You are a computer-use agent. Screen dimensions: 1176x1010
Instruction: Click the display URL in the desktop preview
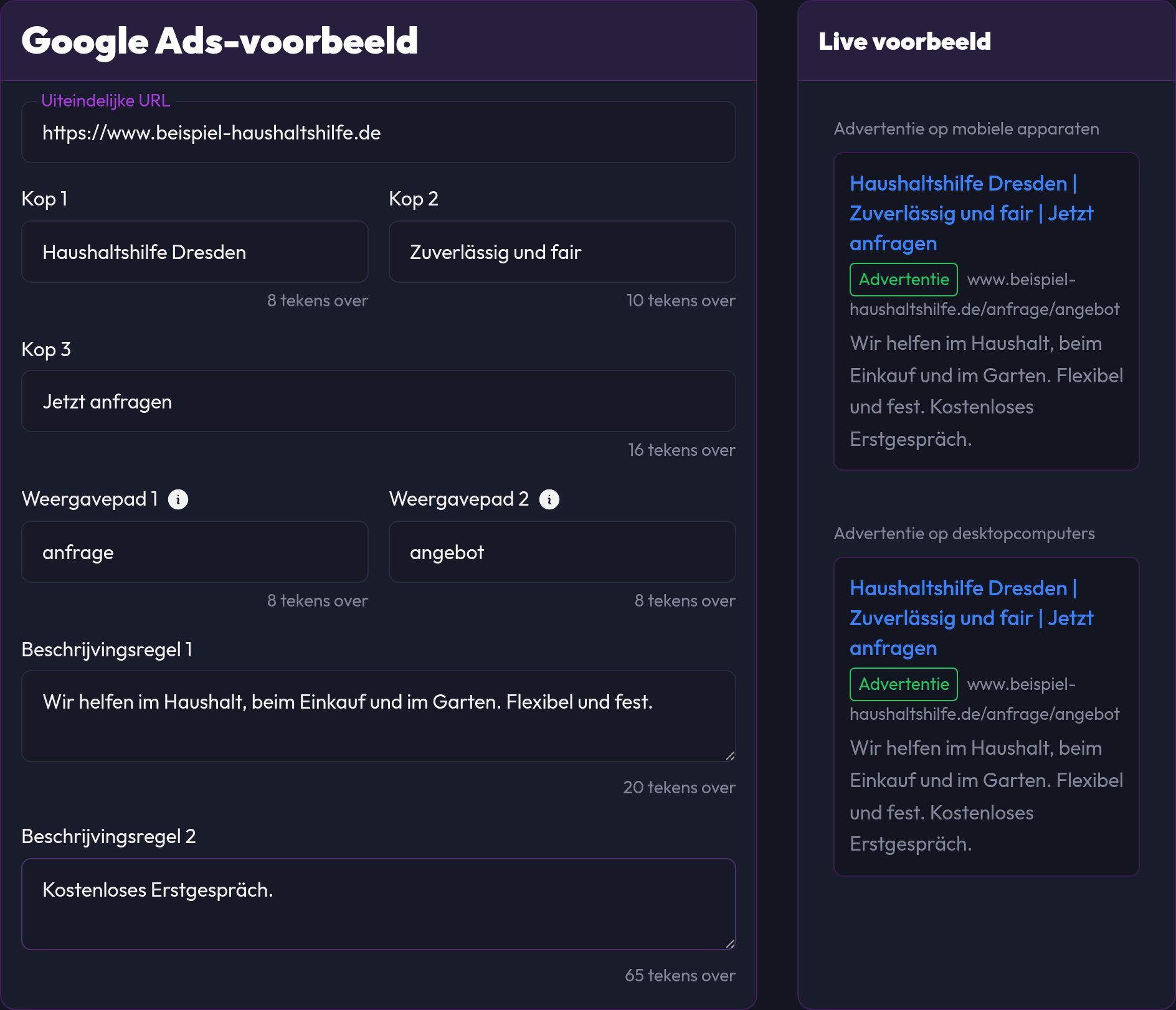(x=985, y=699)
